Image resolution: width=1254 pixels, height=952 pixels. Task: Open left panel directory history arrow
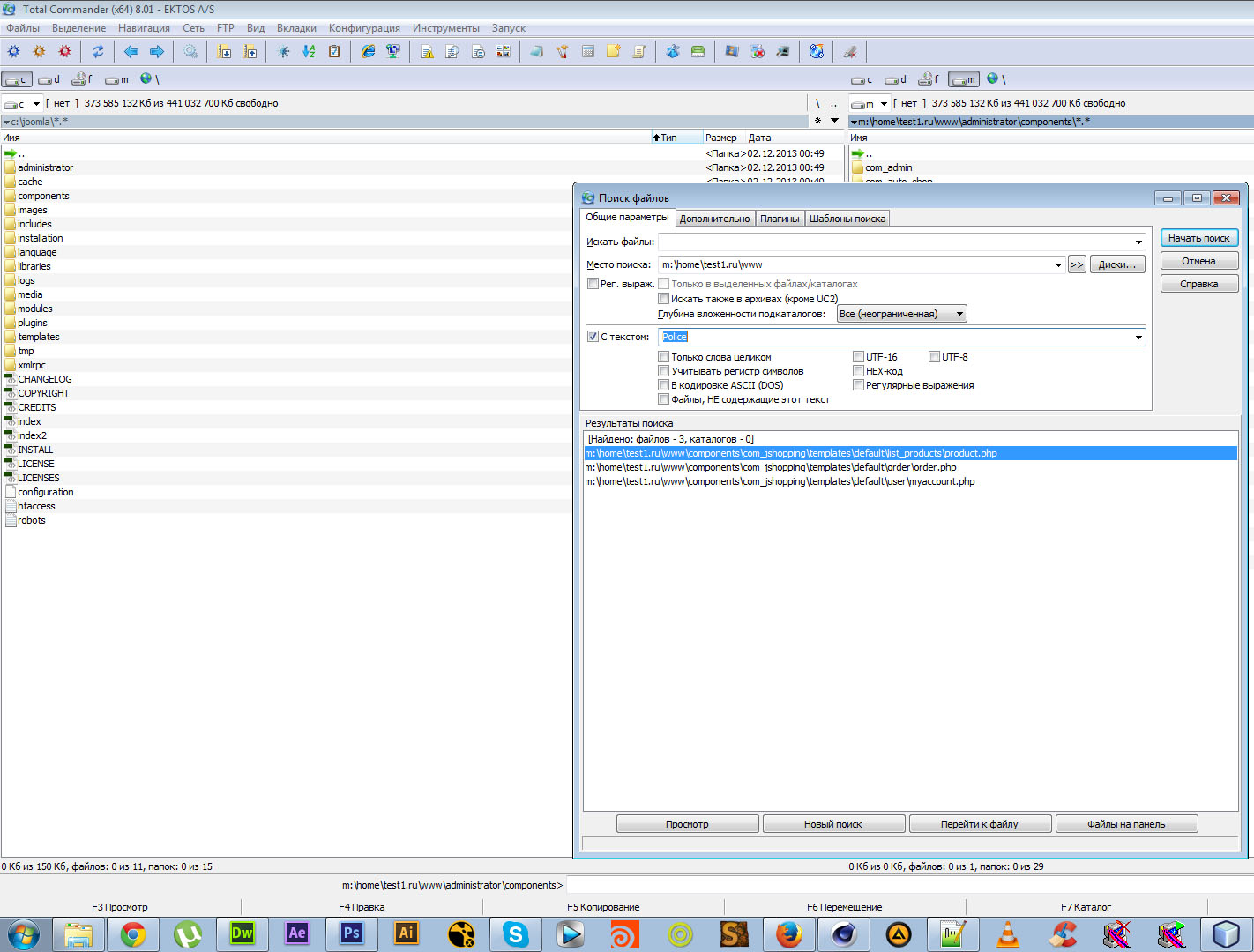click(834, 121)
